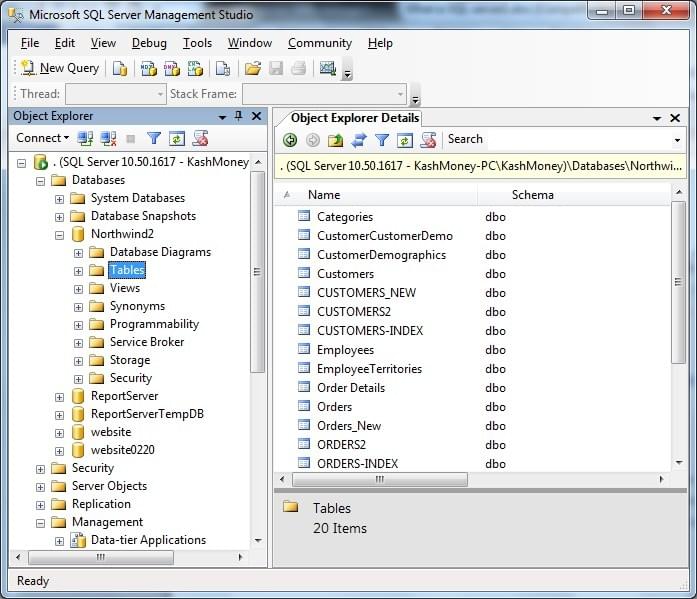Click the green Back arrow in Details pane
This screenshot has height=599, width=697.
290,140
